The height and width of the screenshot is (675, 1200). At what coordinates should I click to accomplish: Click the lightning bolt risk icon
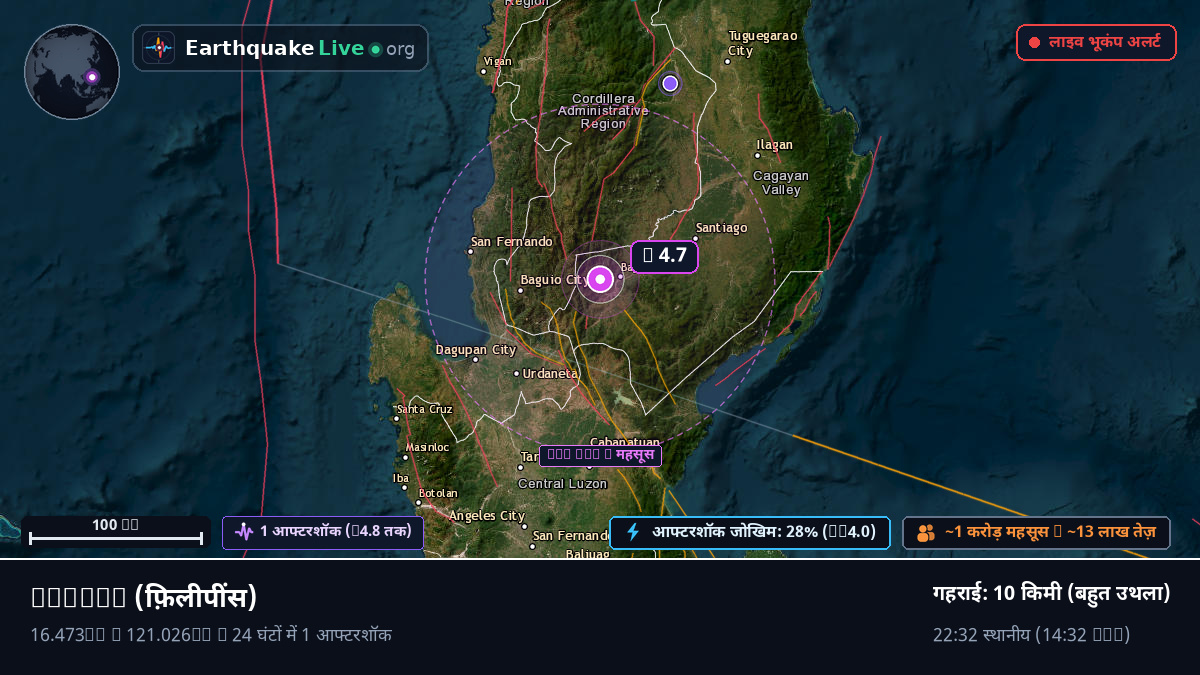pos(632,532)
